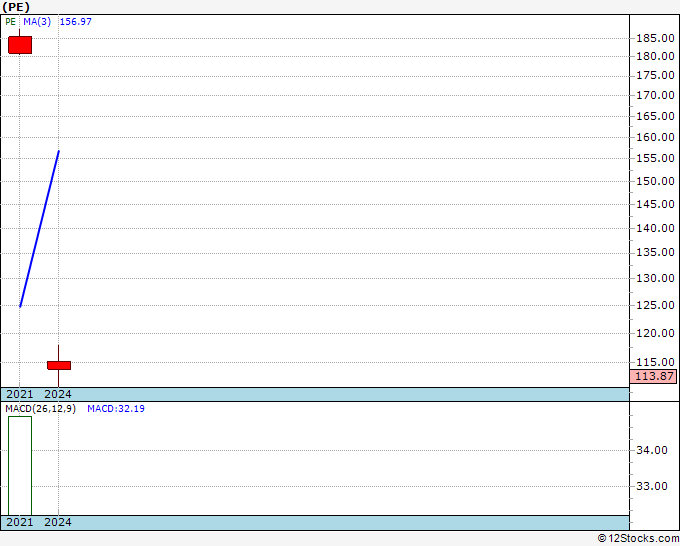
Task: Click the 170.00 price axis label
Action: click(x=655, y=95)
